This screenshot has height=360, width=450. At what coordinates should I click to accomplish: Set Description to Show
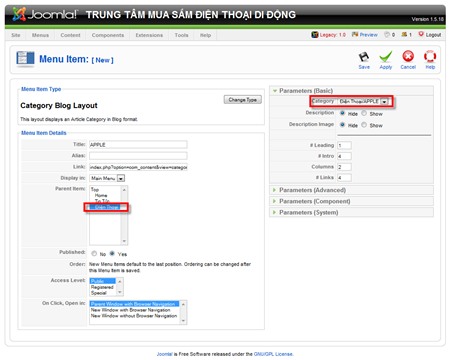coord(364,113)
